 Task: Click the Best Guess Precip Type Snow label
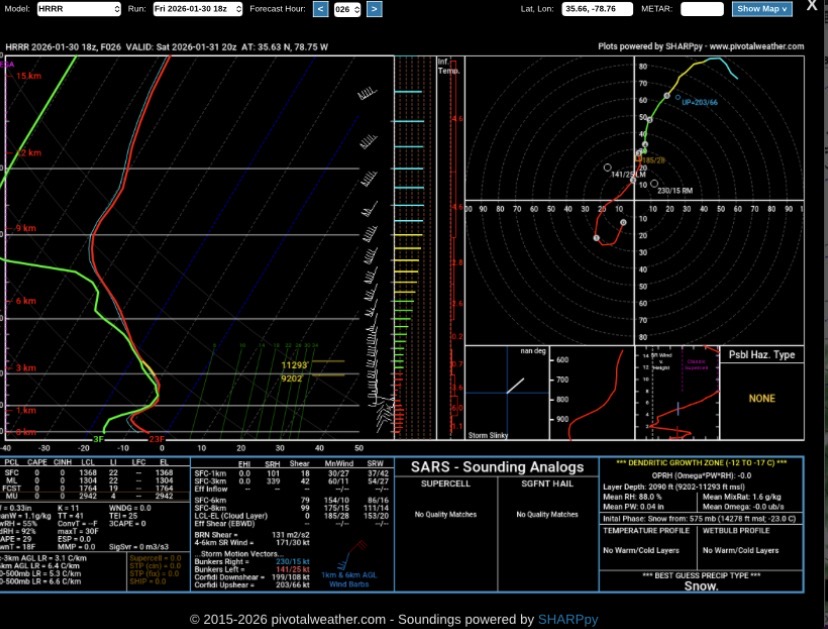[701, 587]
